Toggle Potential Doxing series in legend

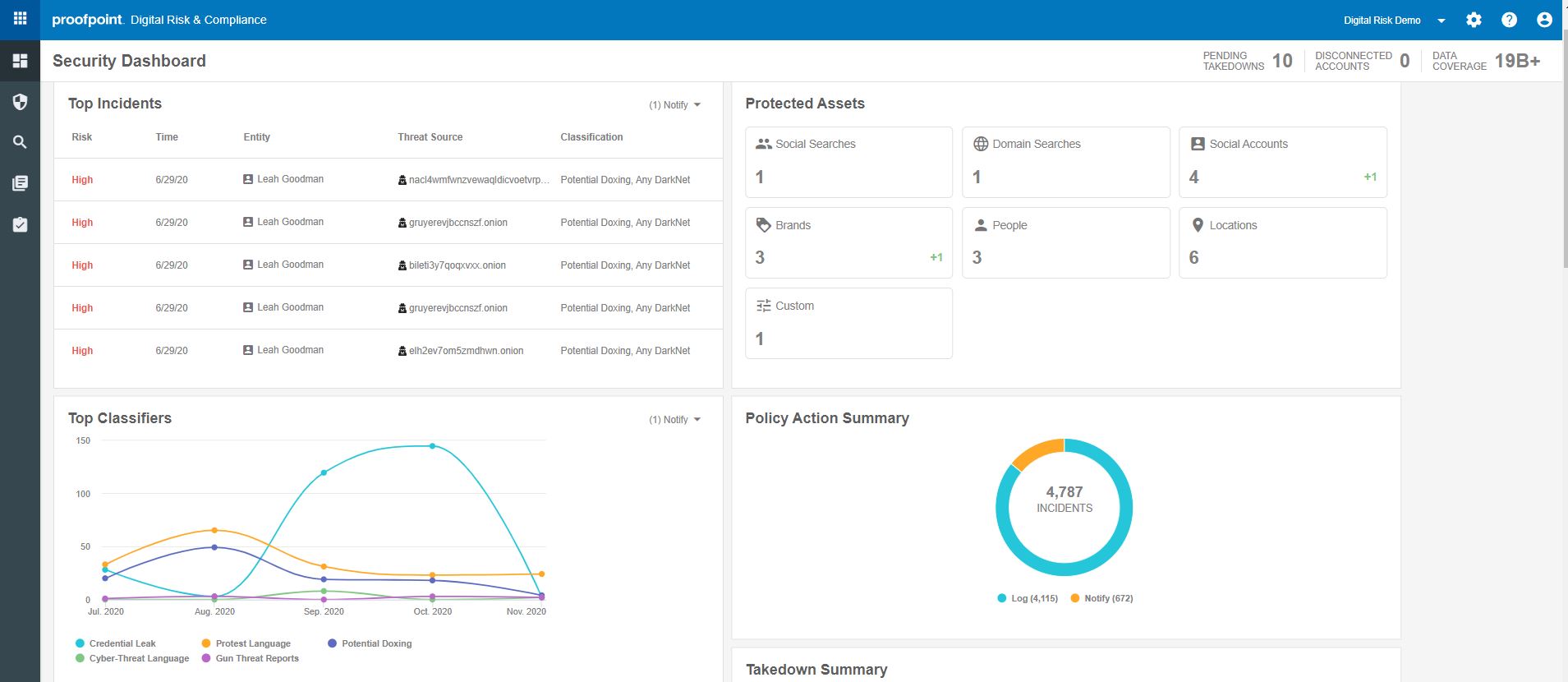[x=370, y=643]
